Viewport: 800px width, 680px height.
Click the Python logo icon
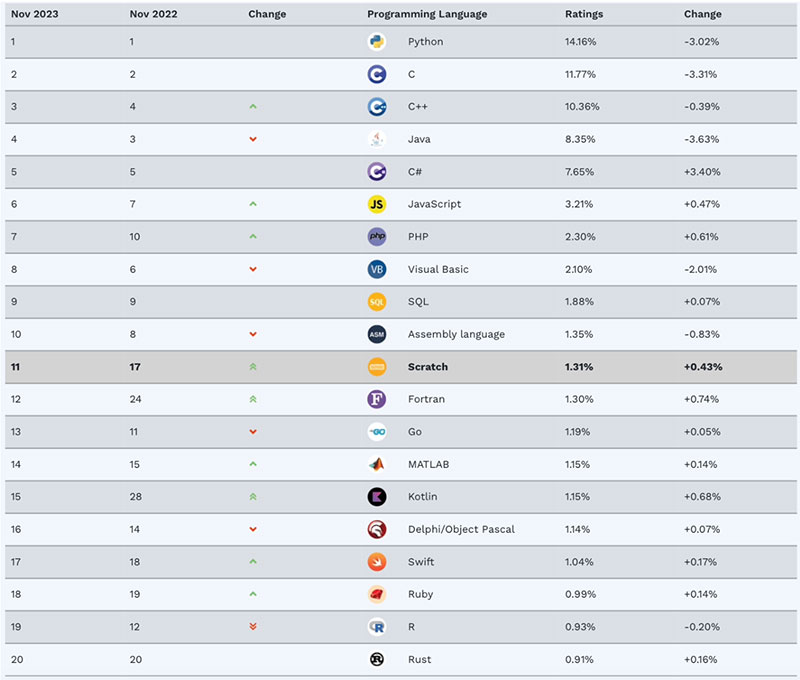click(x=377, y=42)
